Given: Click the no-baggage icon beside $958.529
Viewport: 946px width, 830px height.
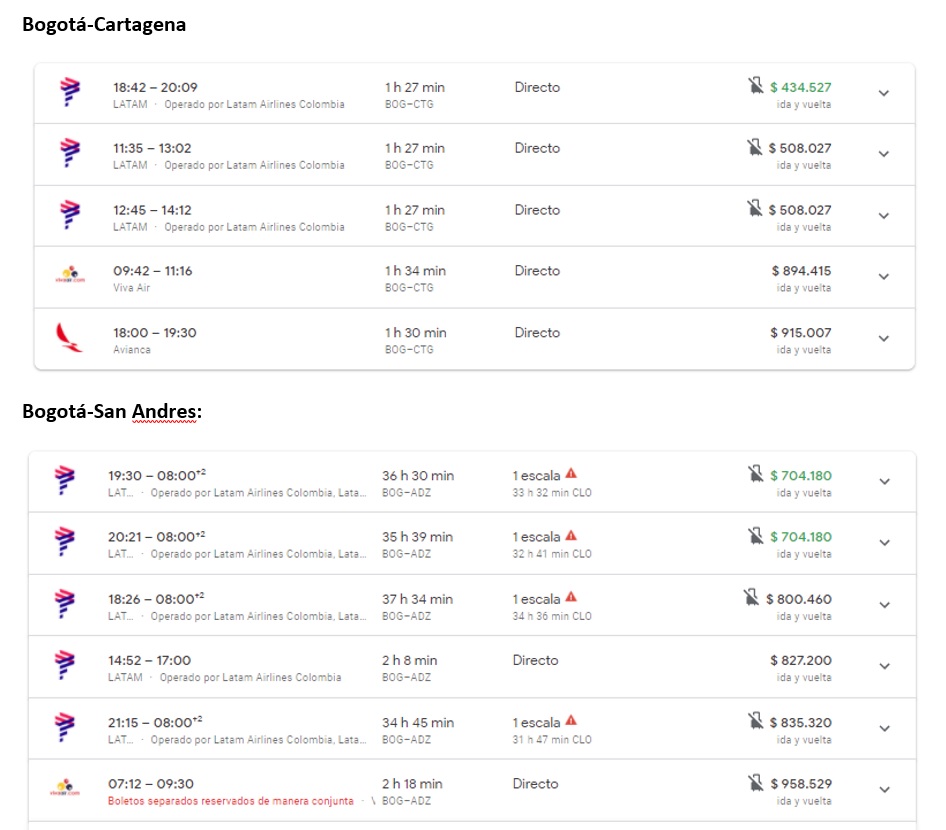Looking at the screenshot, I should point(756,783).
